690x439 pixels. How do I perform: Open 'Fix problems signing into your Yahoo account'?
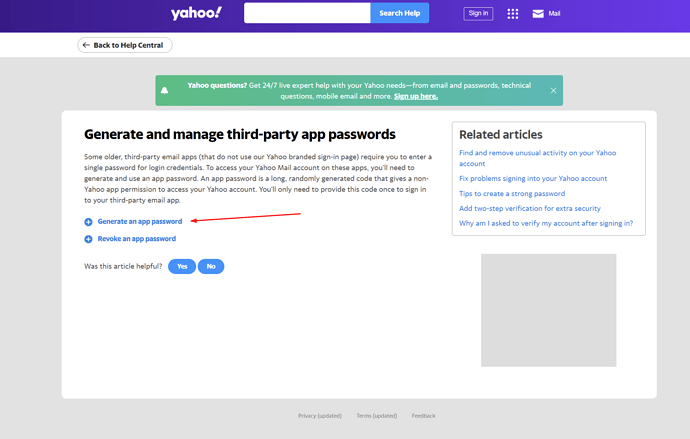pyautogui.click(x=533, y=179)
